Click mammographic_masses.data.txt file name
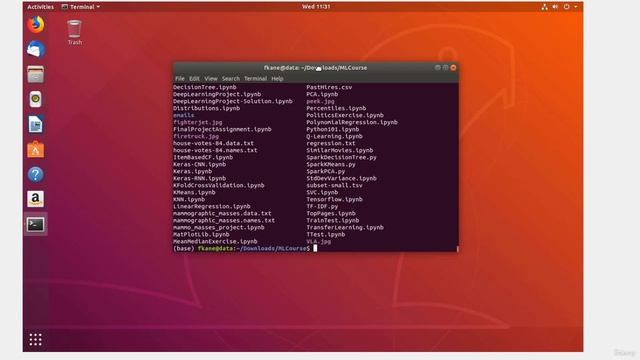640x360 pixels. [x=222, y=213]
